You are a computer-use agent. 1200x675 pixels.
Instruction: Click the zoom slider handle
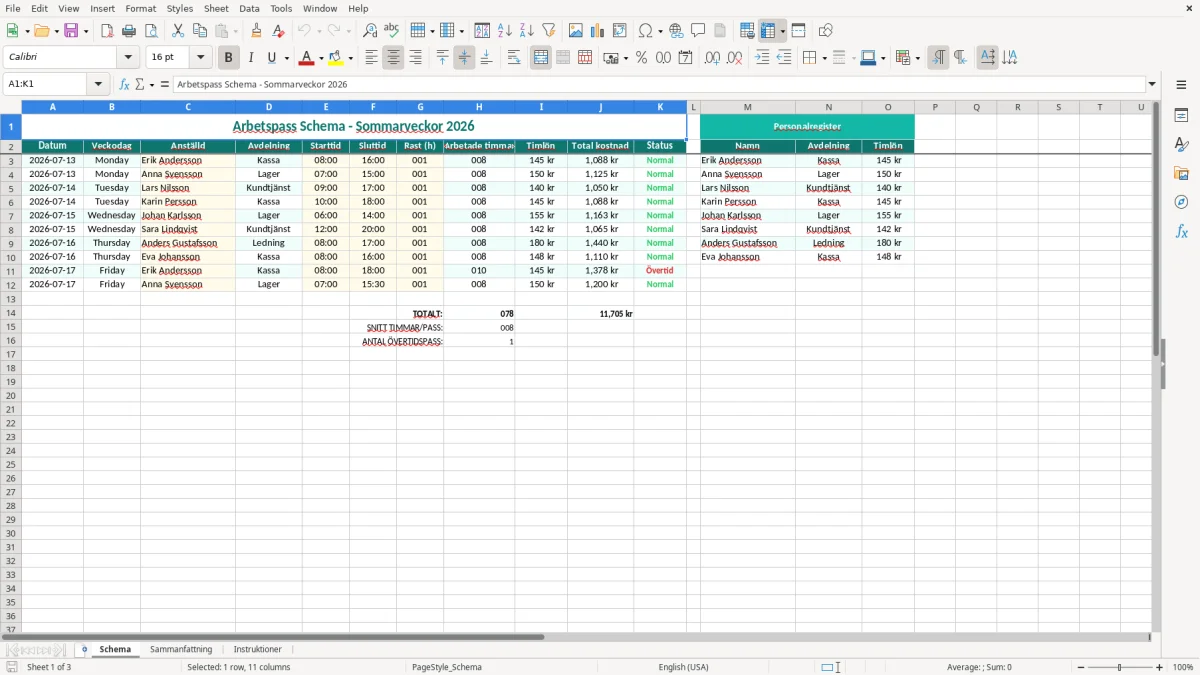tap(1119, 667)
